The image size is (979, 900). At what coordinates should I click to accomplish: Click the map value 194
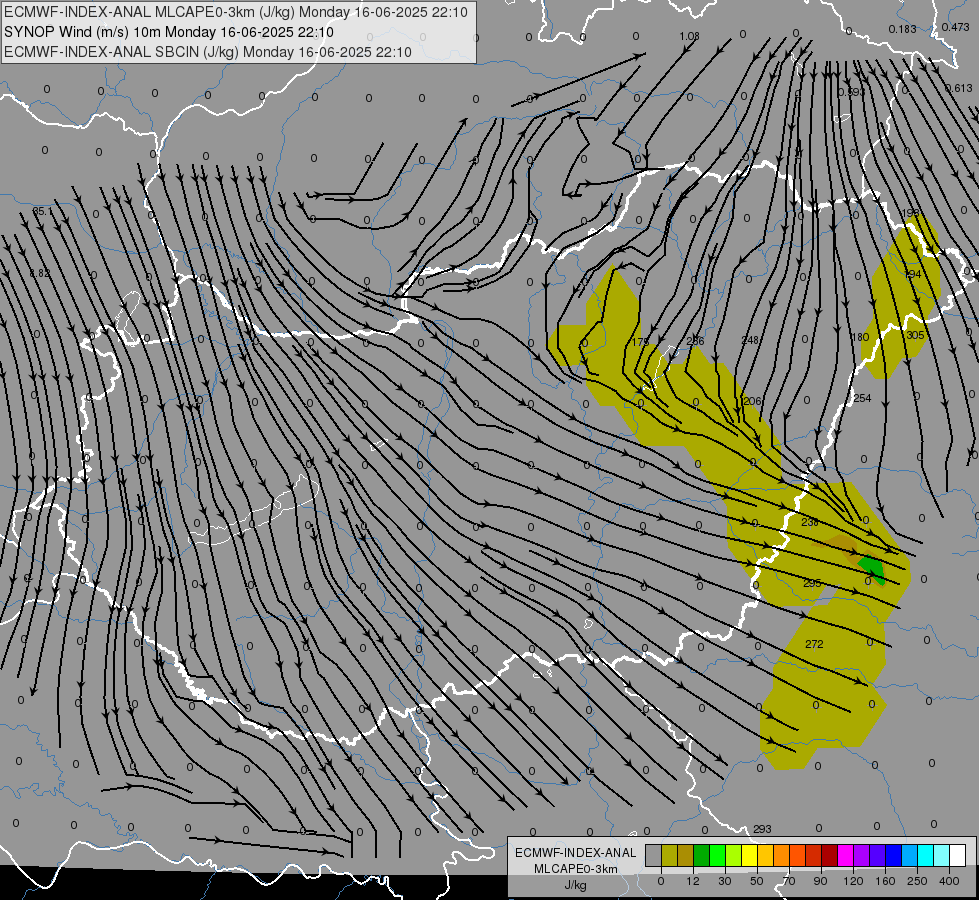pos(912,274)
